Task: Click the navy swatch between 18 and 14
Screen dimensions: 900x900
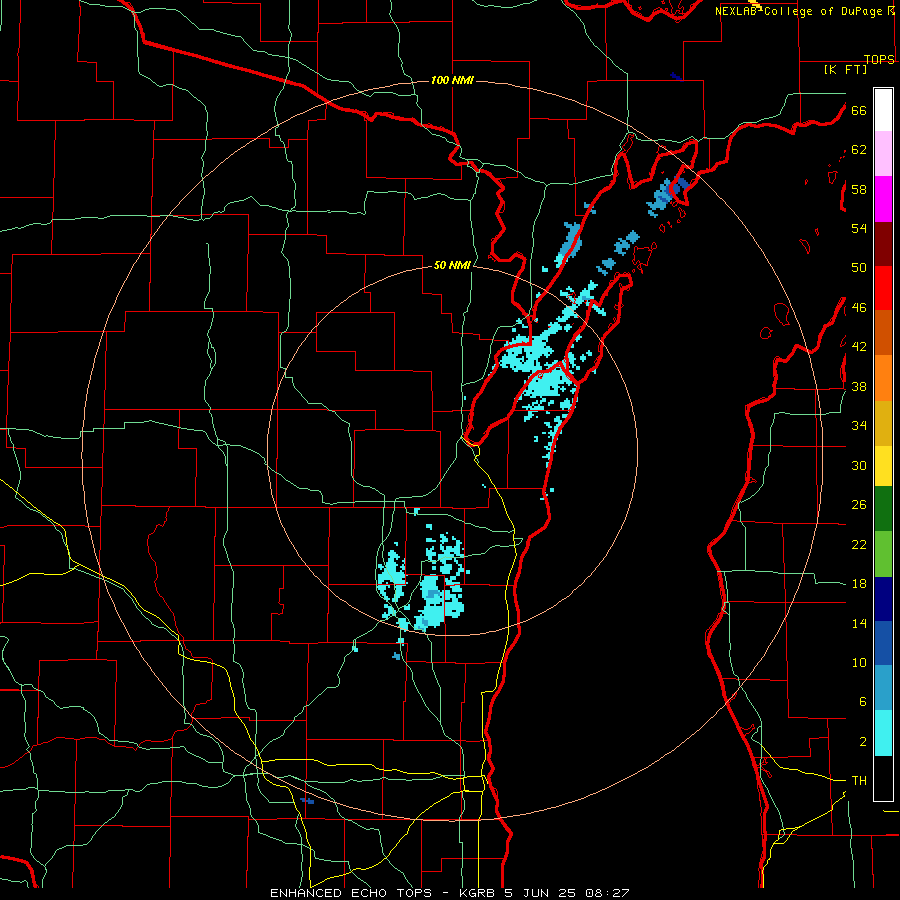Action: point(883,599)
